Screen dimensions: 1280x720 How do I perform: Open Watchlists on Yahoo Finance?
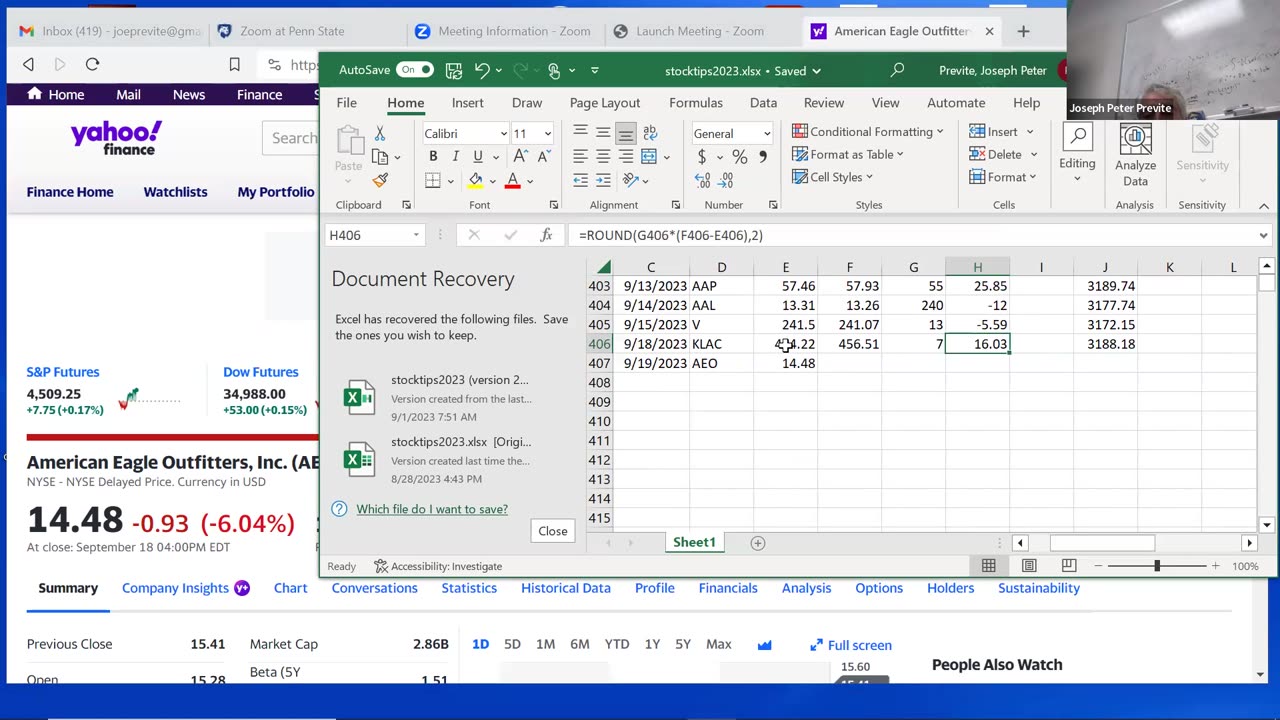(175, 192)
